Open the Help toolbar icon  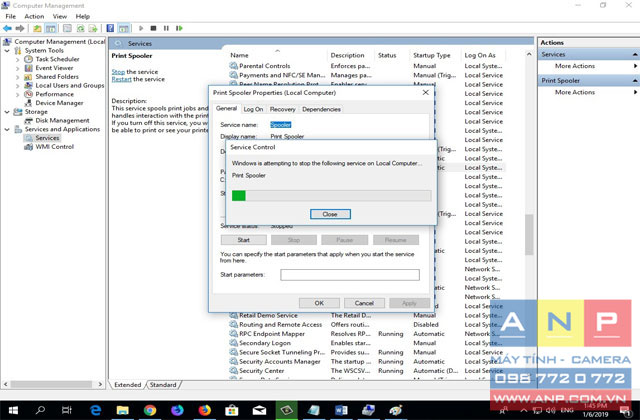110,28
